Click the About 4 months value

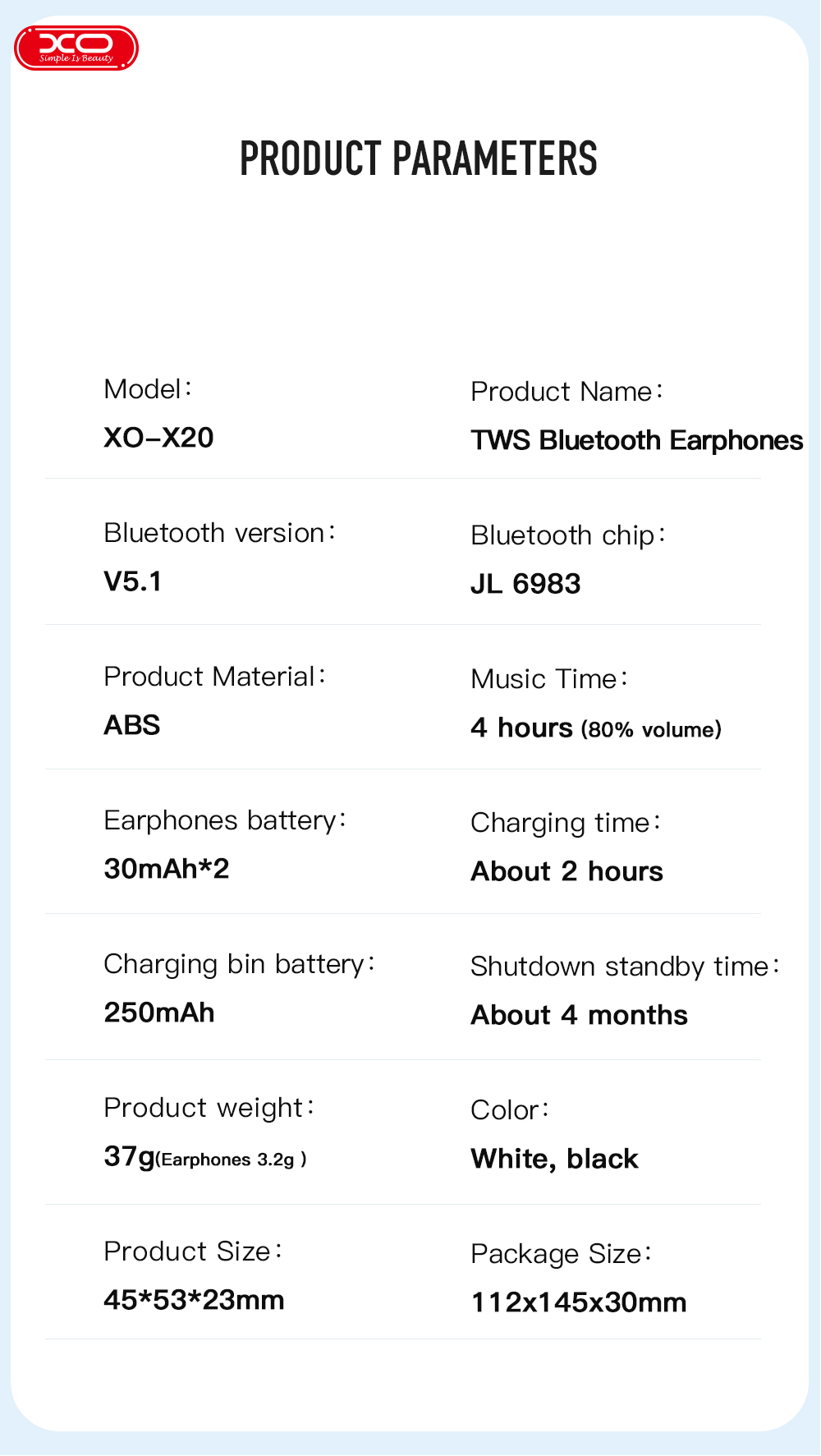[579, 1015]
